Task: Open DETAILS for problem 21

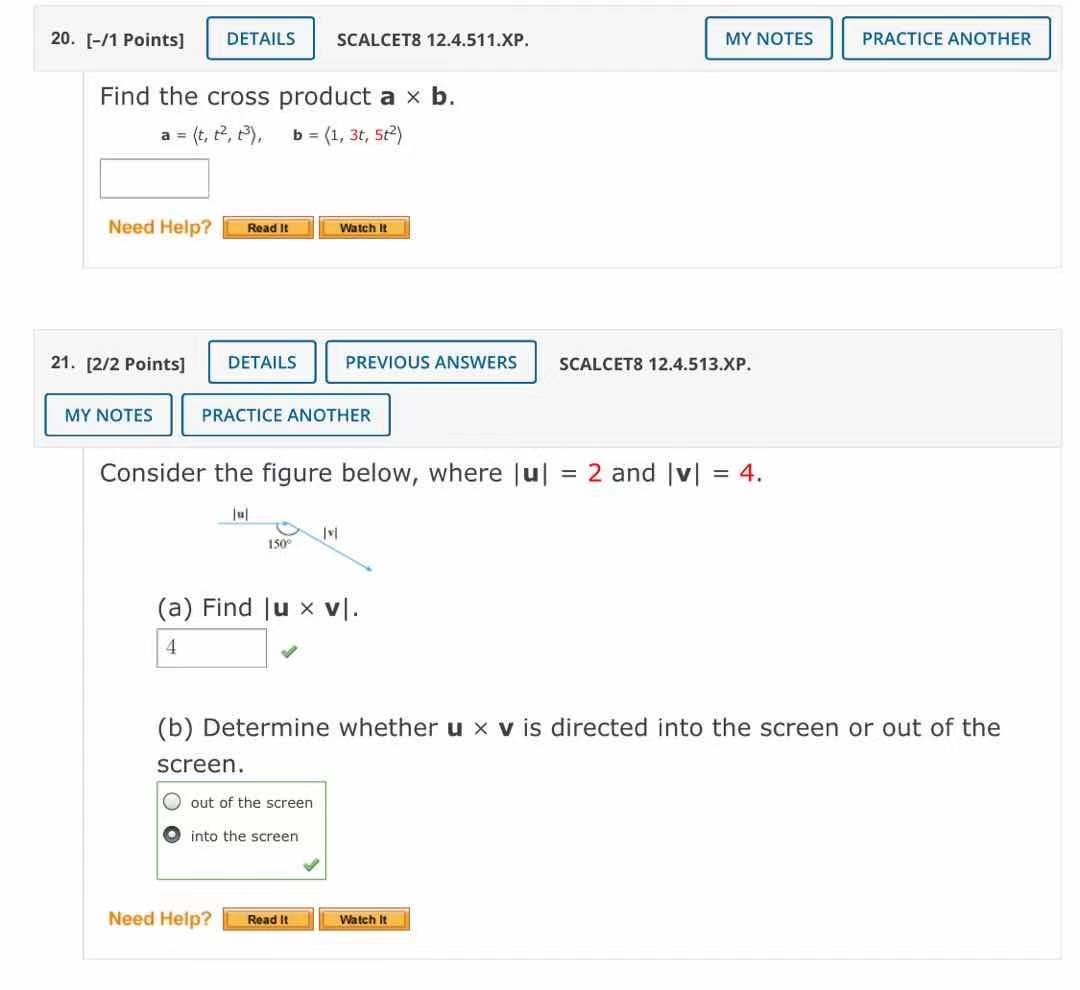Action: point(261,362)
